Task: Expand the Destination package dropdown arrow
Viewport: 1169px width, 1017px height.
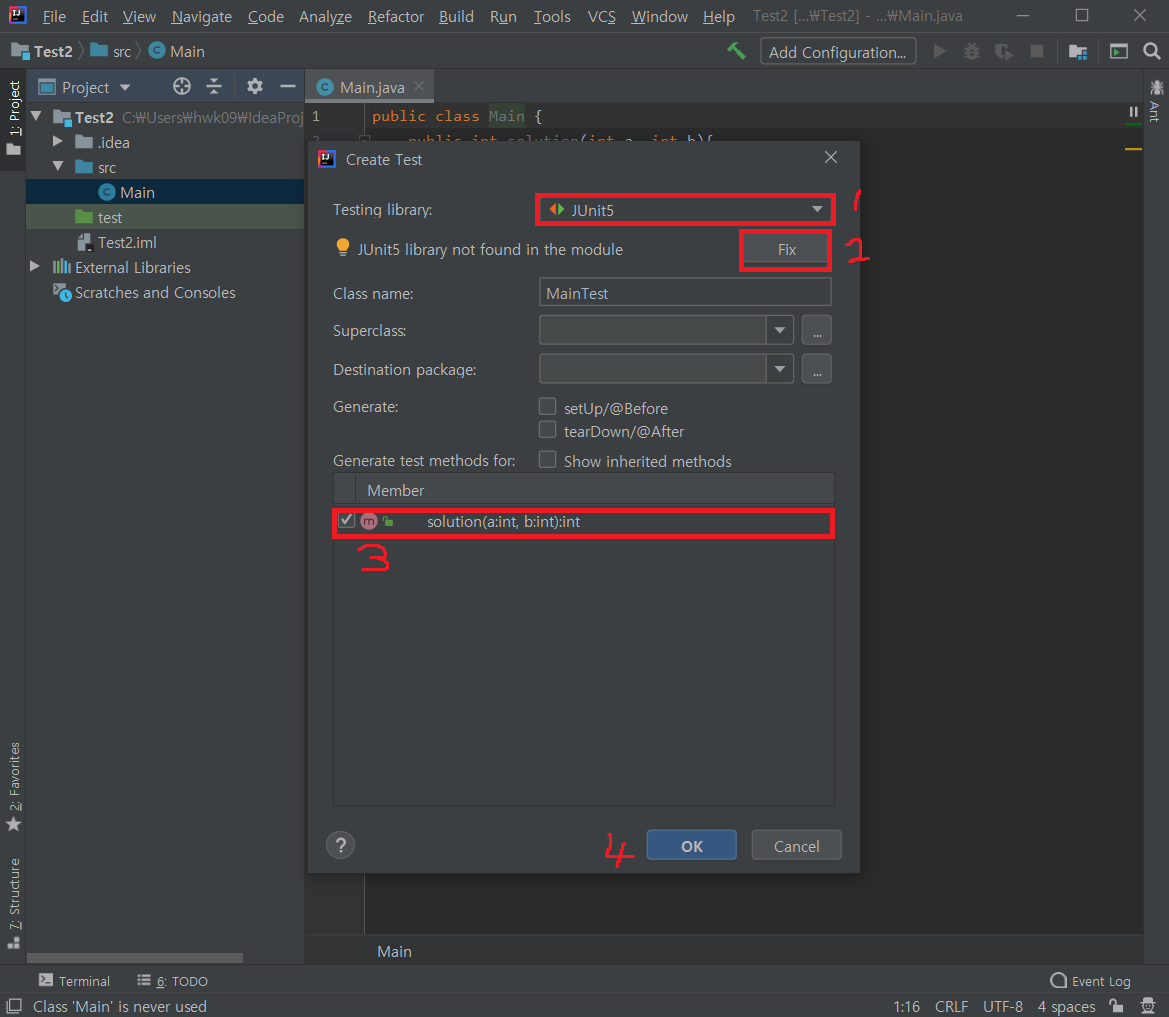Action: coord(779,369)
